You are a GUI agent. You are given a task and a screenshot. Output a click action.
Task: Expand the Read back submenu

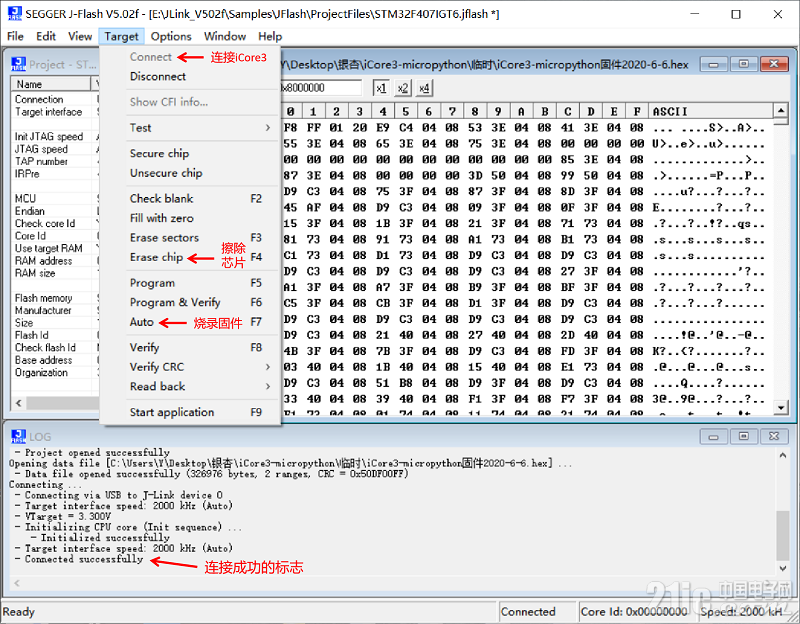click(190, 386)
